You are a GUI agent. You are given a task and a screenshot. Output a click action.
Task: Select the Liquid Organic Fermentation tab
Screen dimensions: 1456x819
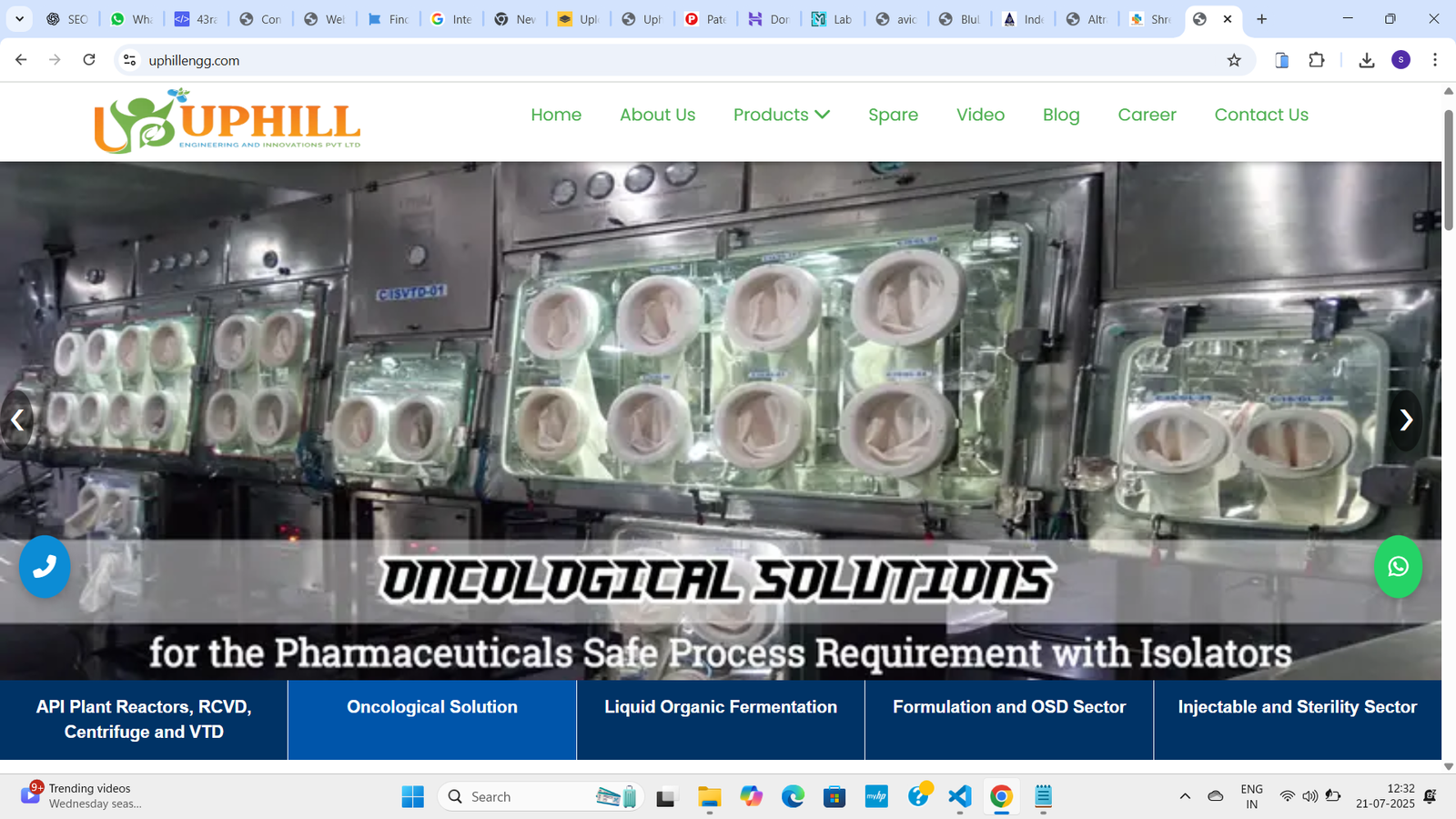721,707
